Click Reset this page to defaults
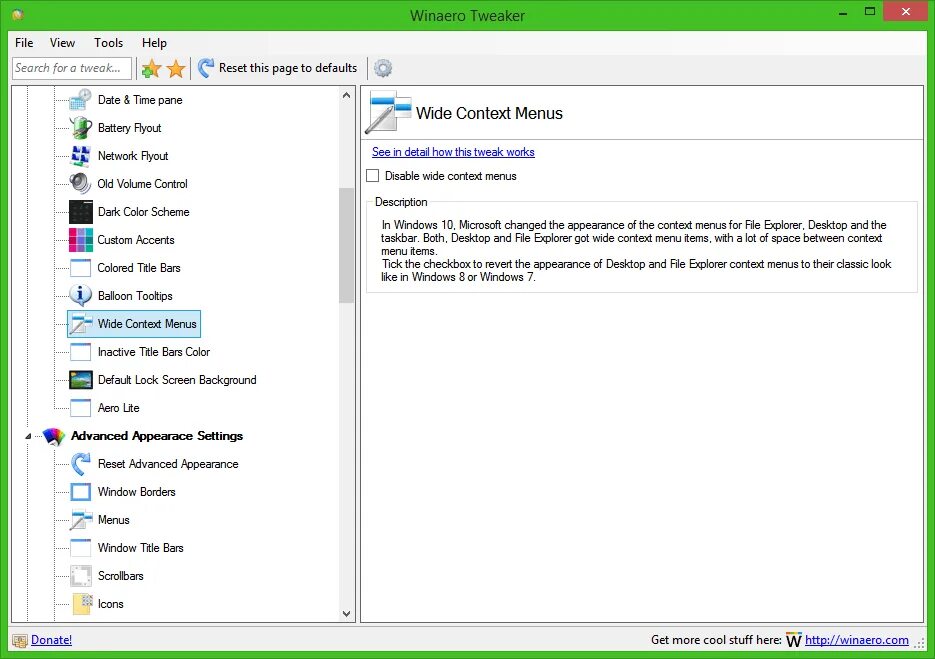 point(277,68)
